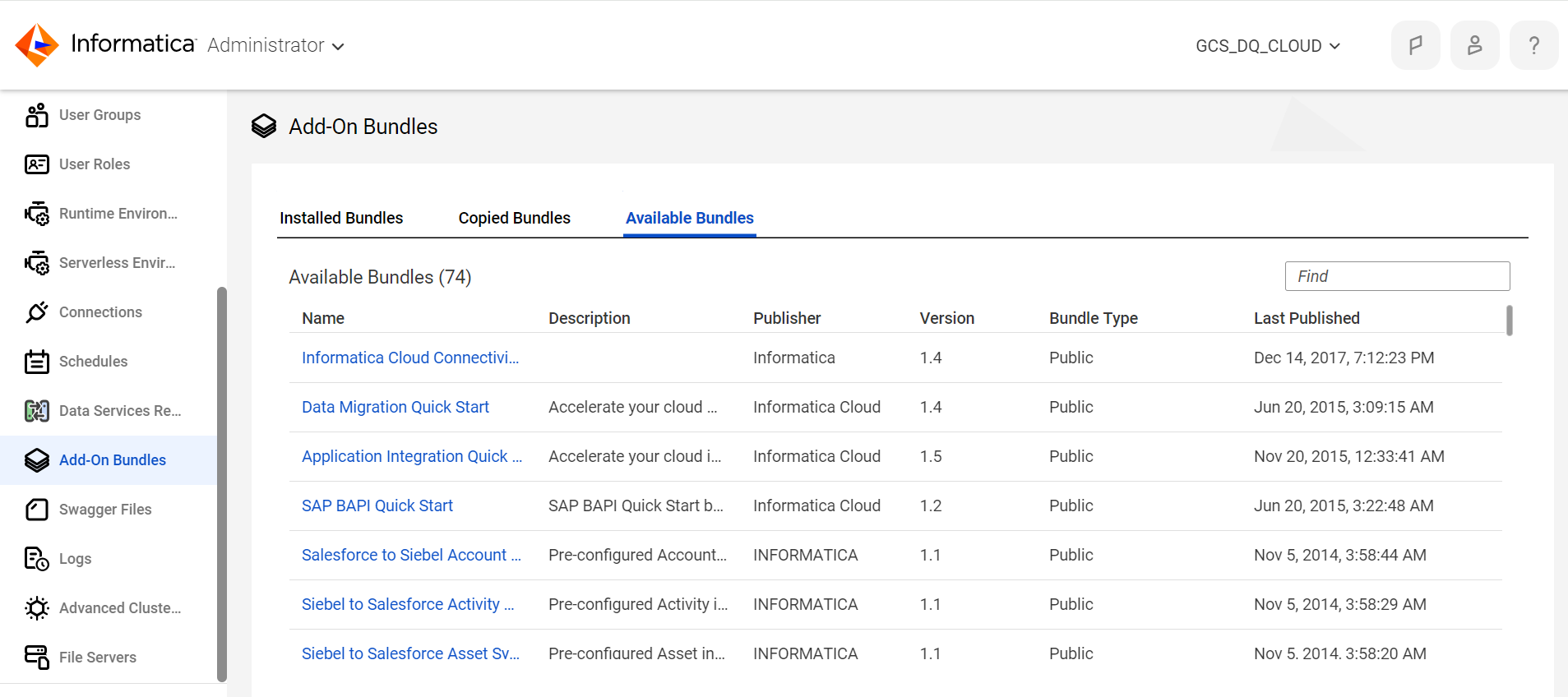
Task: Click the question mark help icon
Action: [x=1533, y=45]
